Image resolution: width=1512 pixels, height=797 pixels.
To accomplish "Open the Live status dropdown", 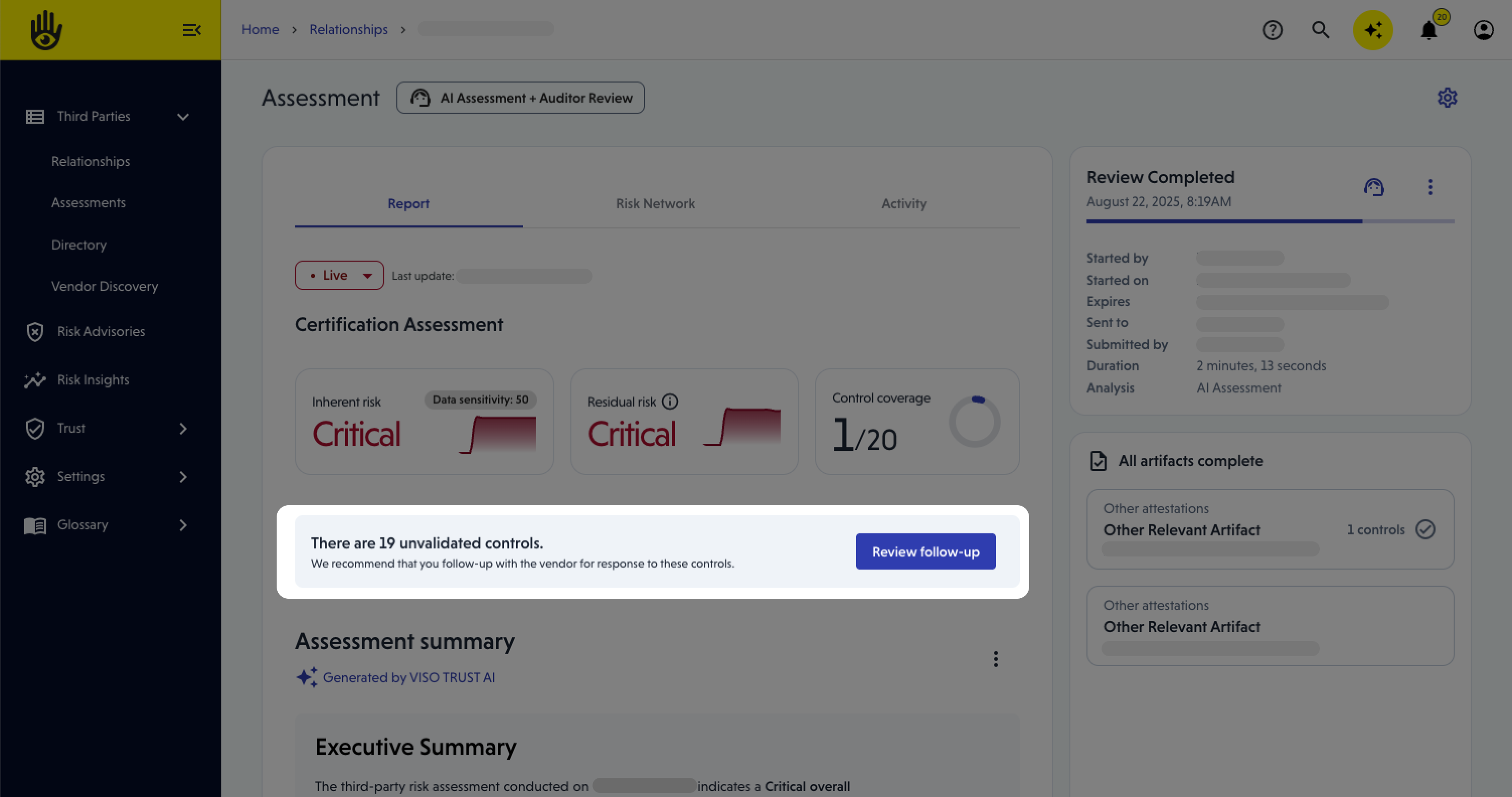I will point(339,275).
